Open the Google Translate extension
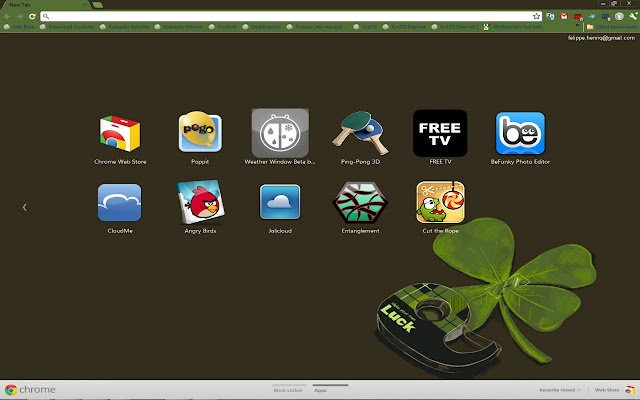The height and width of the screenshot is (400, 640). pyautogui.click(x=550, y=16)
